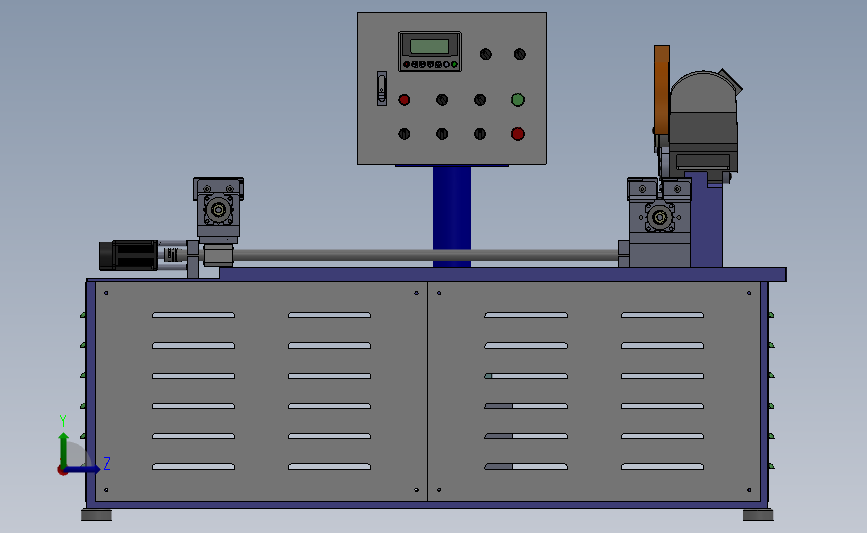Click the red origin ball of the triad

tap(62, 470)
